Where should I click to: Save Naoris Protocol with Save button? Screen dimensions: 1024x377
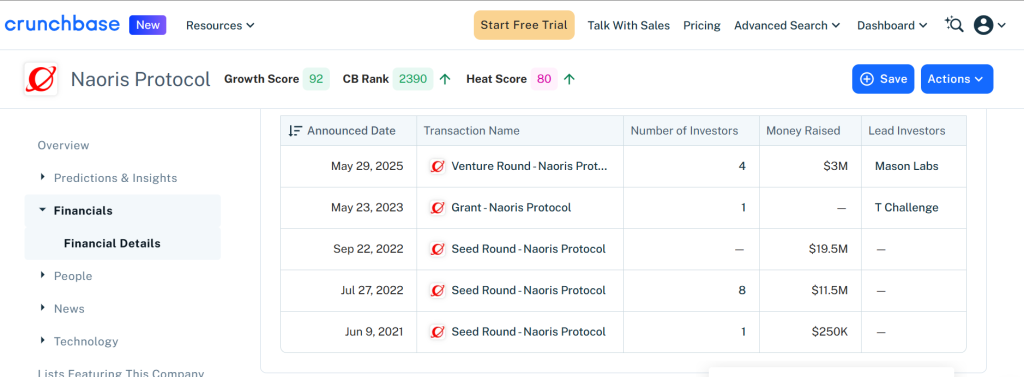coord(883,79)
